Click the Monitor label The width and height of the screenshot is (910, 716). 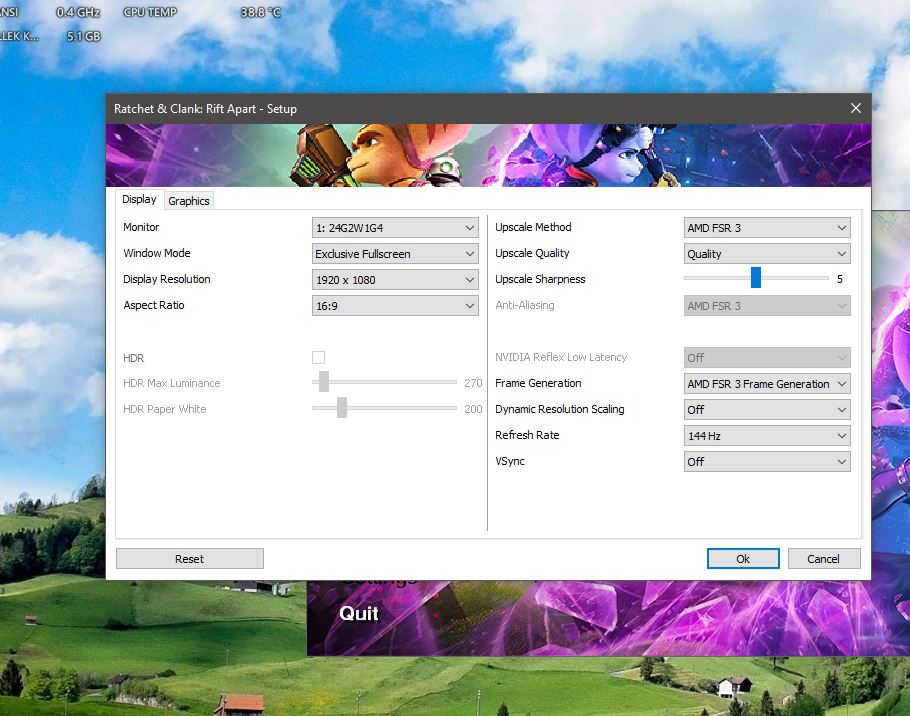(141, 227)
